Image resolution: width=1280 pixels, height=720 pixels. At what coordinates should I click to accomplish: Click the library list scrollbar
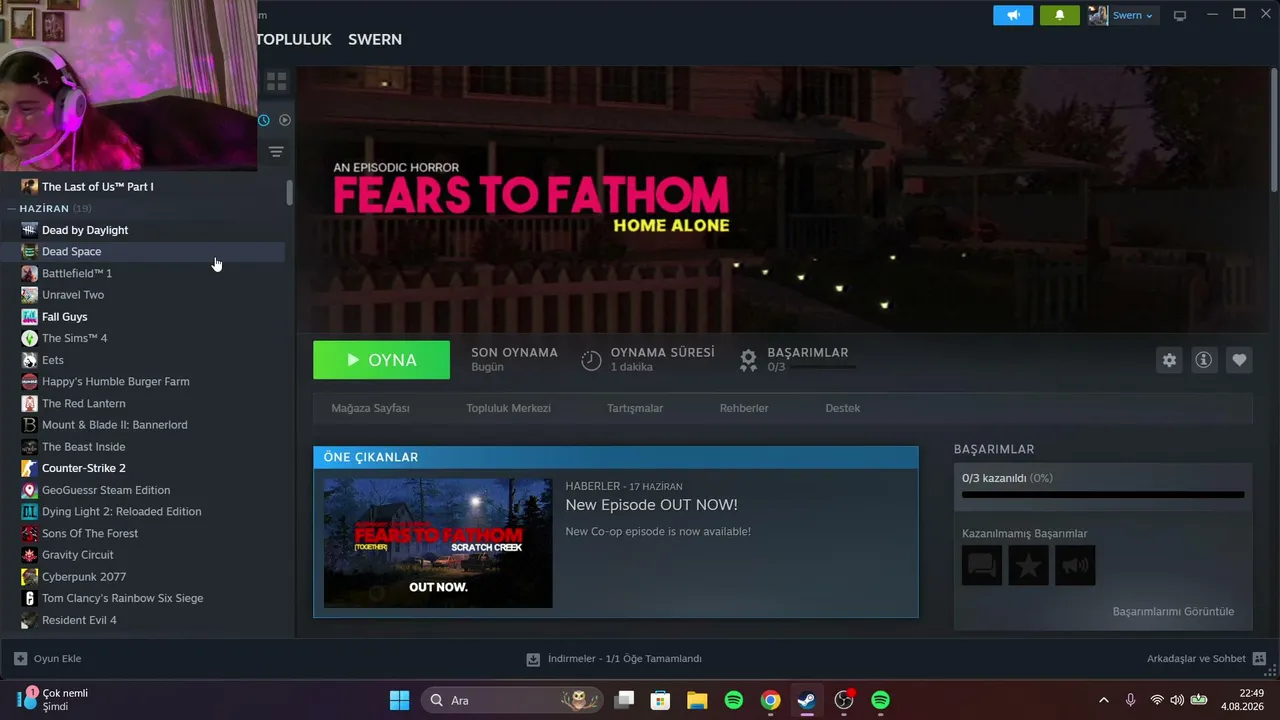click(x=290, y=192)
